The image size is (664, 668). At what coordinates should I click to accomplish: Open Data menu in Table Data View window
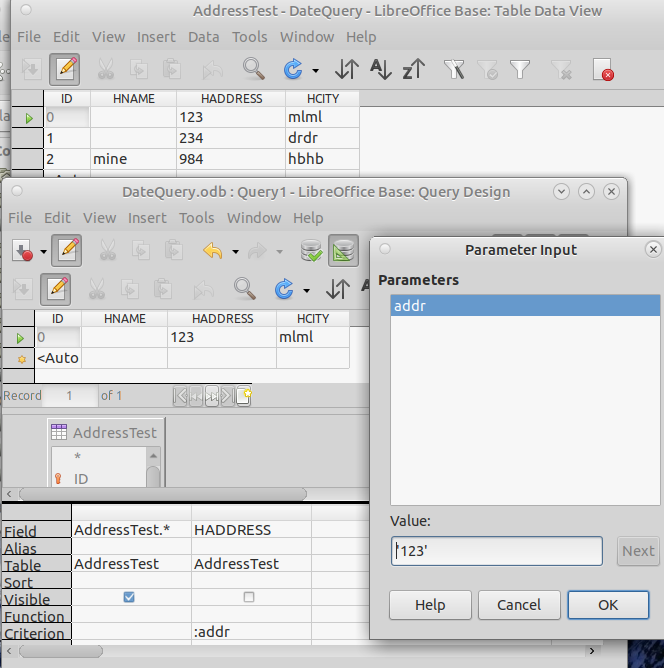coord(204,37)
